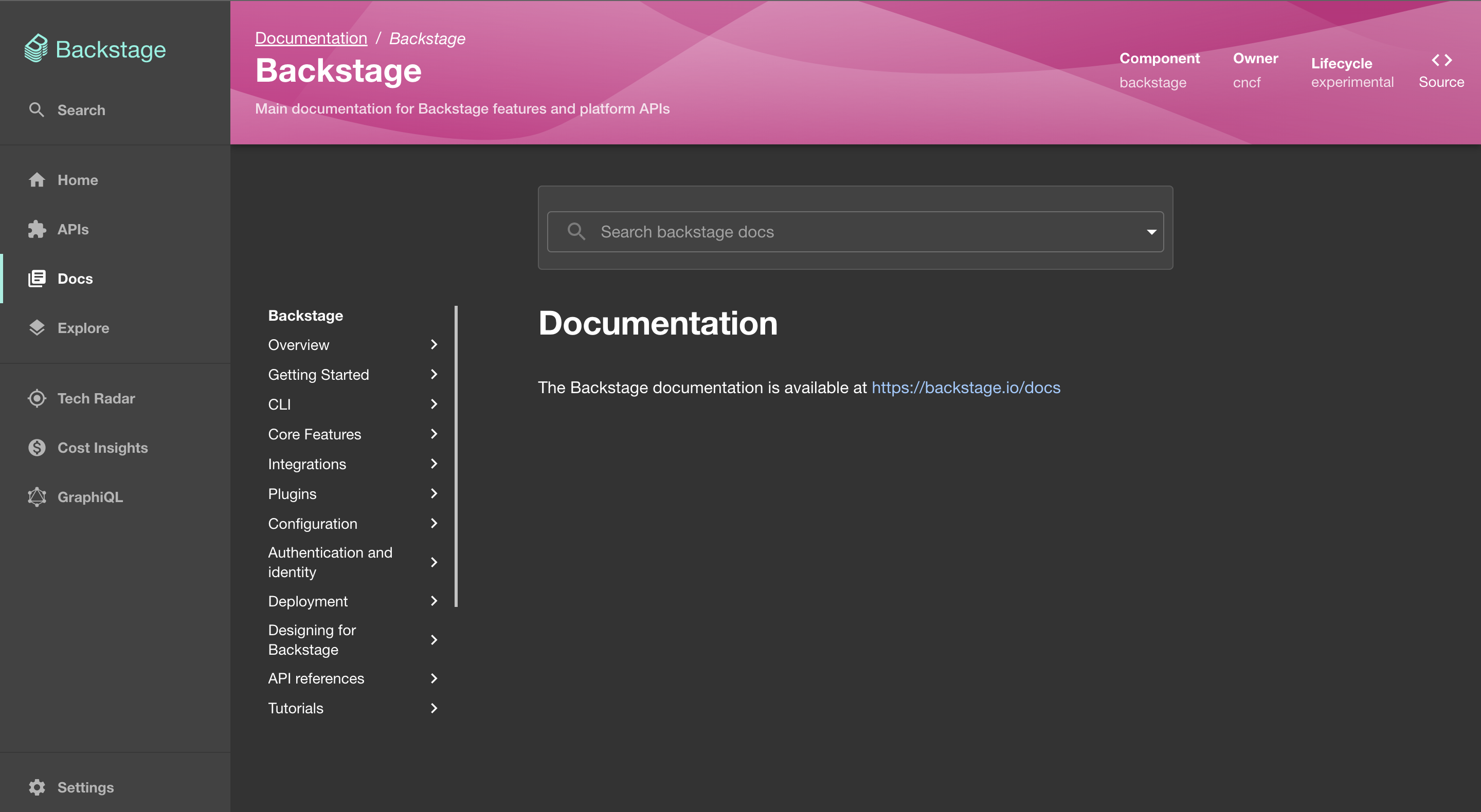Toggle the Cost Insights sidebar item

(102, 447)
